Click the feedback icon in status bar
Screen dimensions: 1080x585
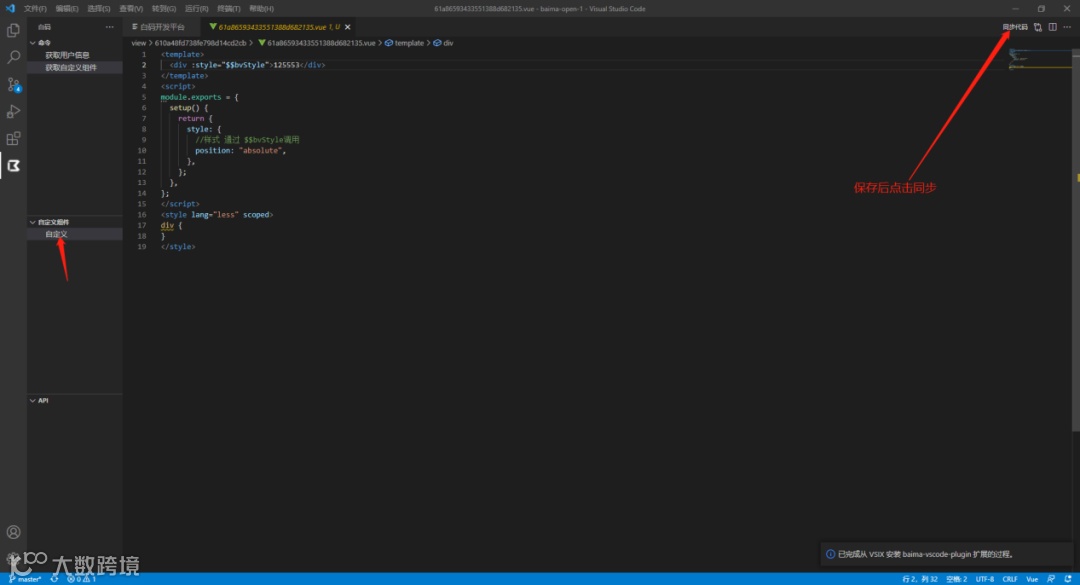coord(1050,579)
